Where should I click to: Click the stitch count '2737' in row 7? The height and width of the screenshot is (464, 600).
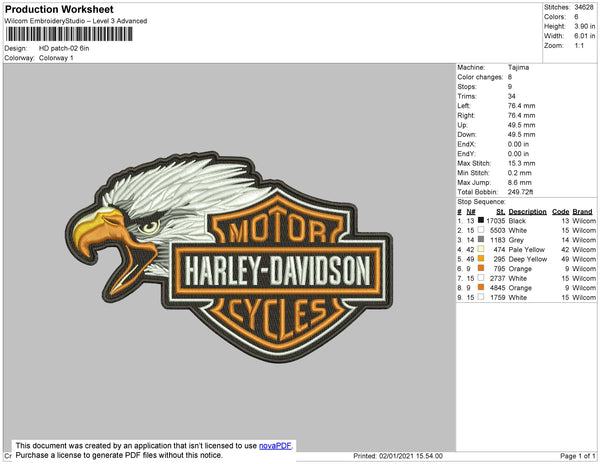[497, 278]
